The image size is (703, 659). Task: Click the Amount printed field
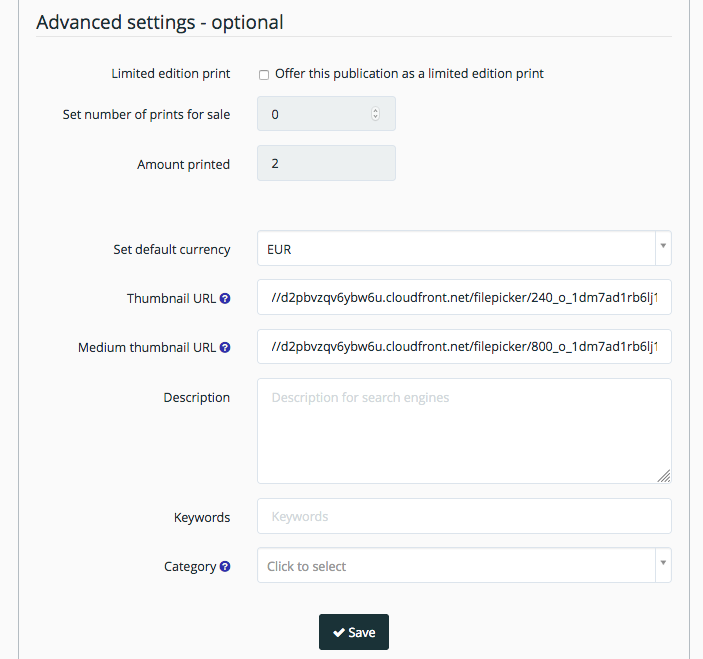pos(326,163)
